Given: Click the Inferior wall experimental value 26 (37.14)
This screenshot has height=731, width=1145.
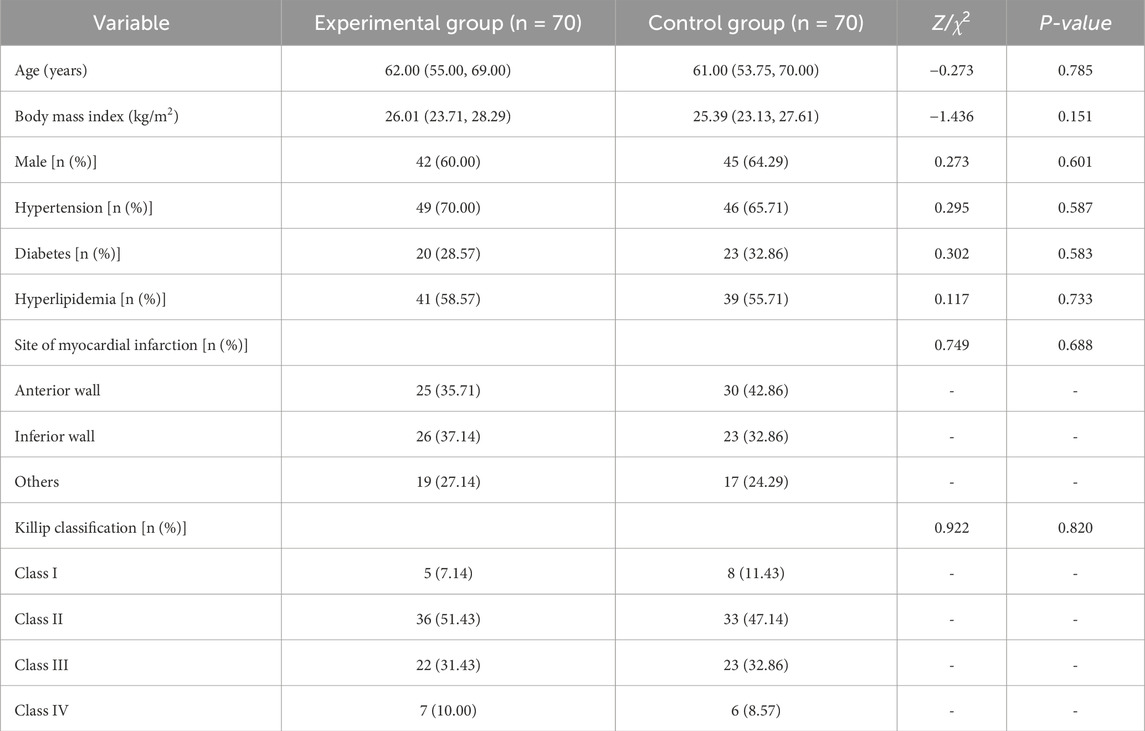Looking at the screenshot, I should click(x=448, y=436).
